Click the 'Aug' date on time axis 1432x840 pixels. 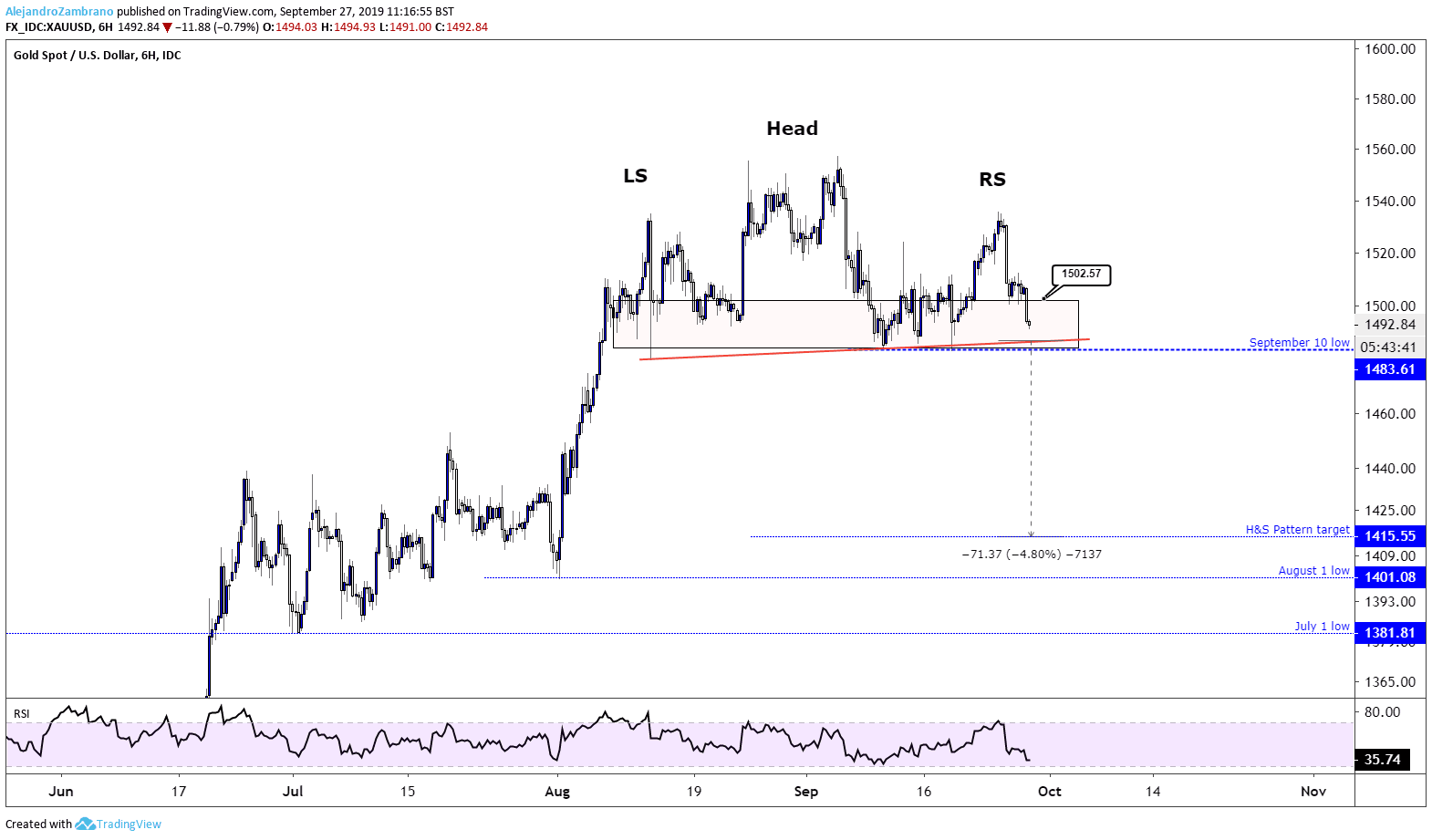pyautogui.click(x=557, y=792)
